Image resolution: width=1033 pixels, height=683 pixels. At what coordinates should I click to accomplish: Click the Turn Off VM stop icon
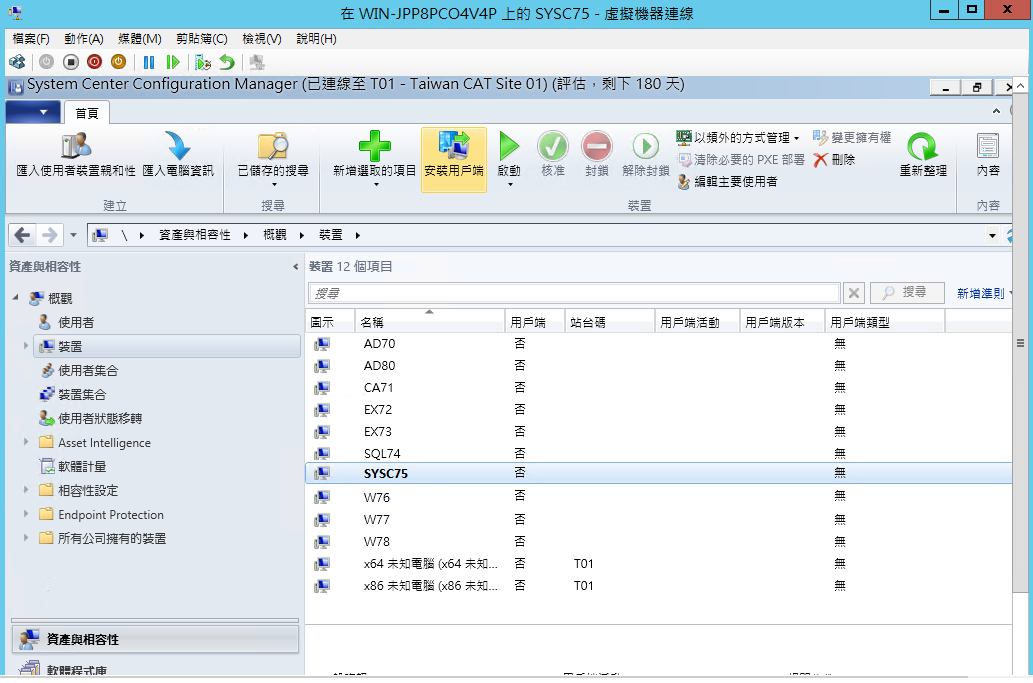(70, 62)
